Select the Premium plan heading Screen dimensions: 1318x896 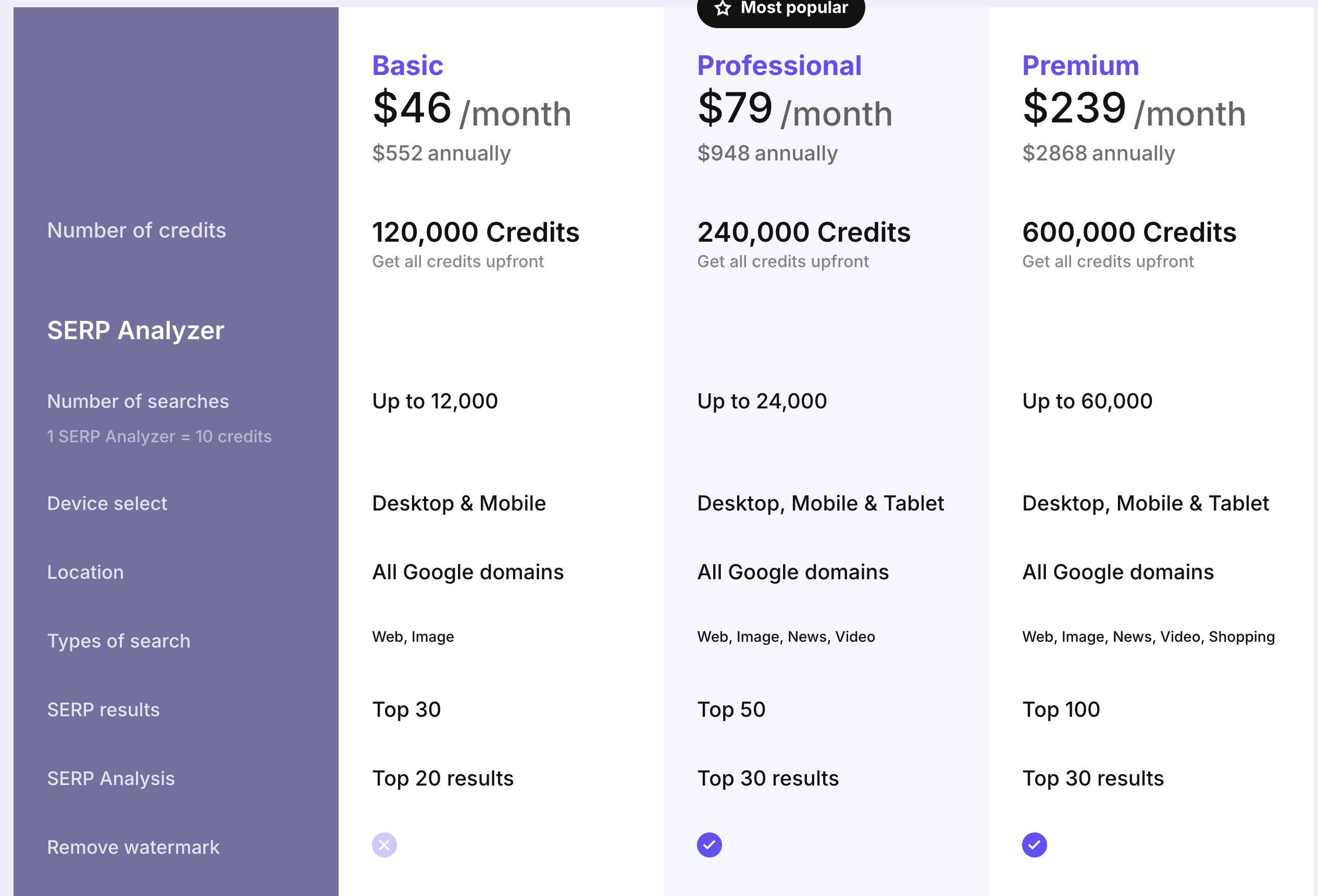[1080, 65]
